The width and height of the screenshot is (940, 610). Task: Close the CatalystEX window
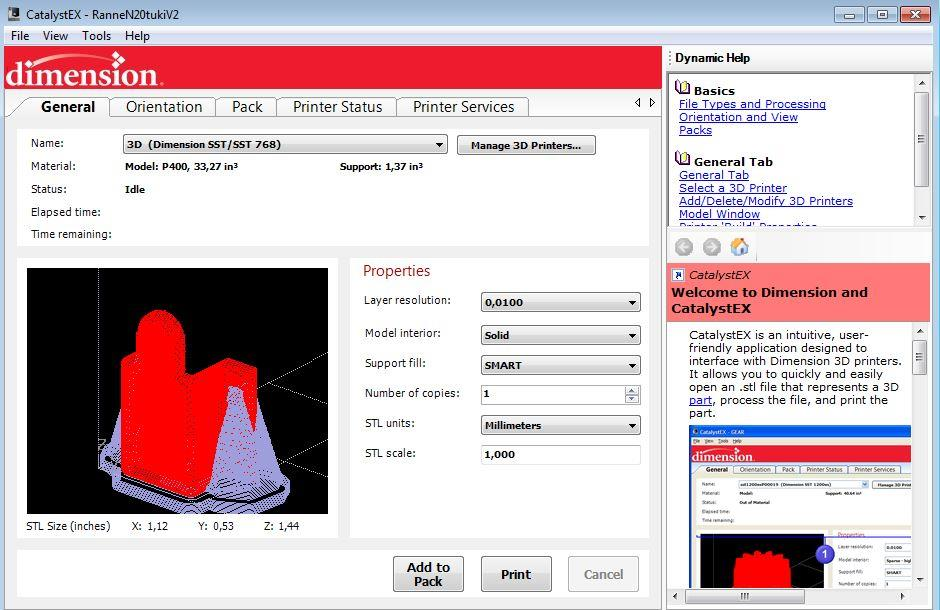coord(915,14)
